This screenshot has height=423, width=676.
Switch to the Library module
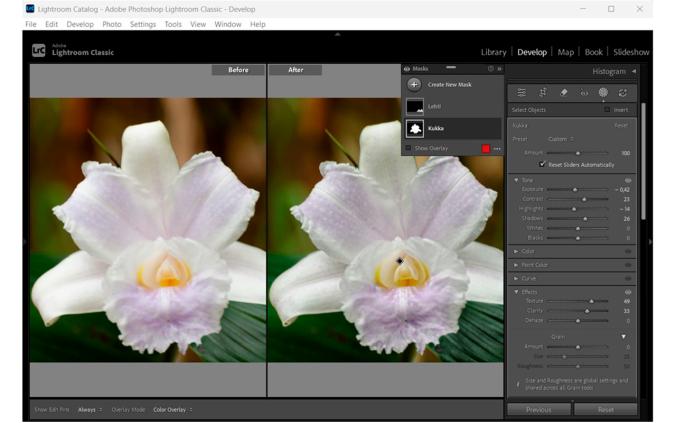click(494, 52)
